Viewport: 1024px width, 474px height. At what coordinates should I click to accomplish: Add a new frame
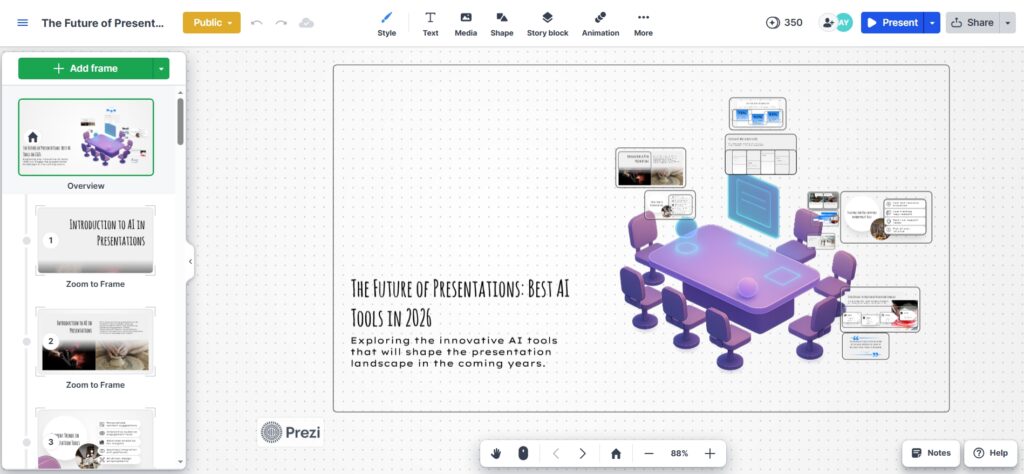85,69
